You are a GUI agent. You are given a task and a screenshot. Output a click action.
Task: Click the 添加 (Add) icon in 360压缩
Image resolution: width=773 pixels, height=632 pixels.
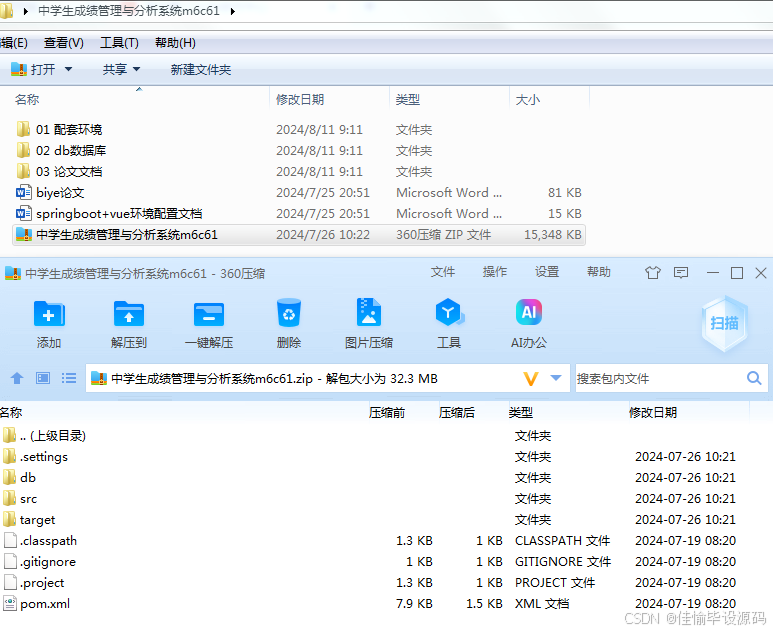coord(49,314)
